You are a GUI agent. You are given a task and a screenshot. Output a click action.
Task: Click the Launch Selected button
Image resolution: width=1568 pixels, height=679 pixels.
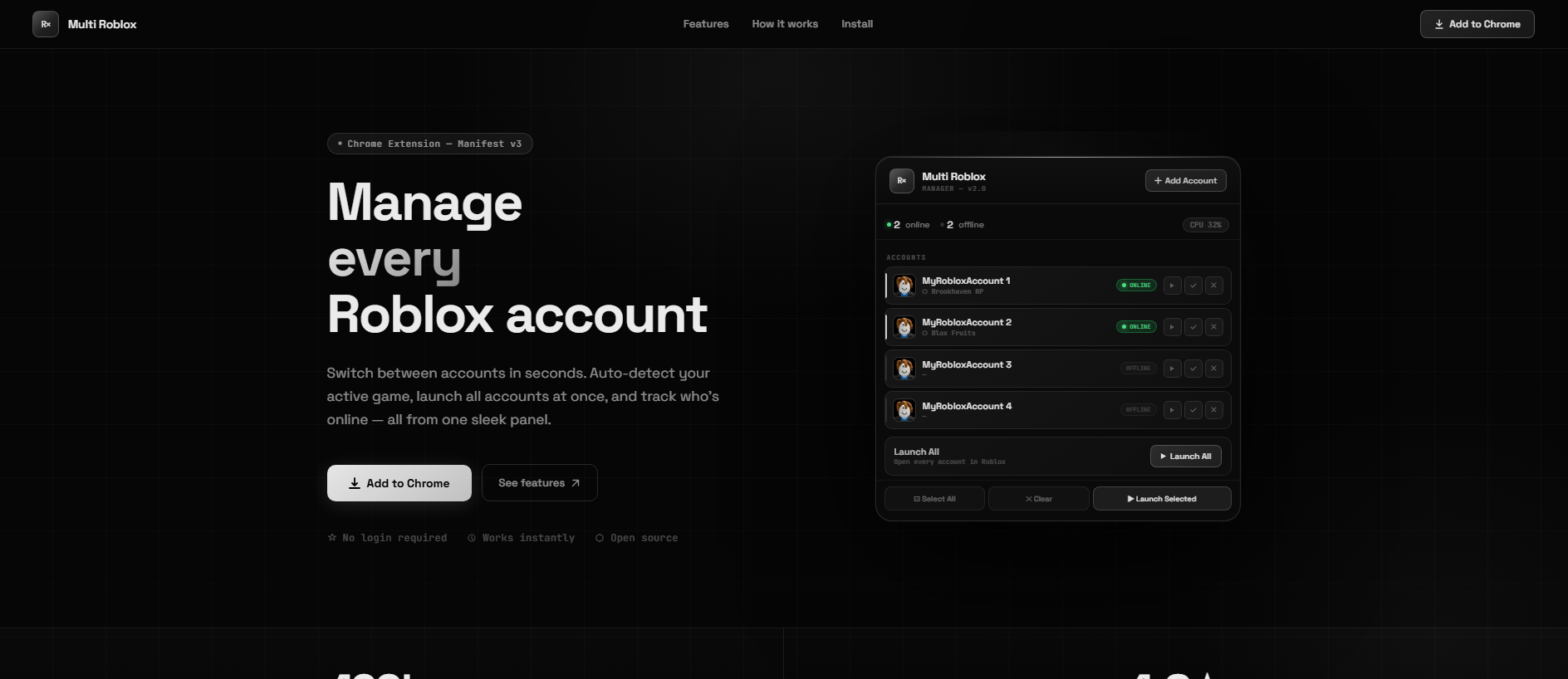1162,499
